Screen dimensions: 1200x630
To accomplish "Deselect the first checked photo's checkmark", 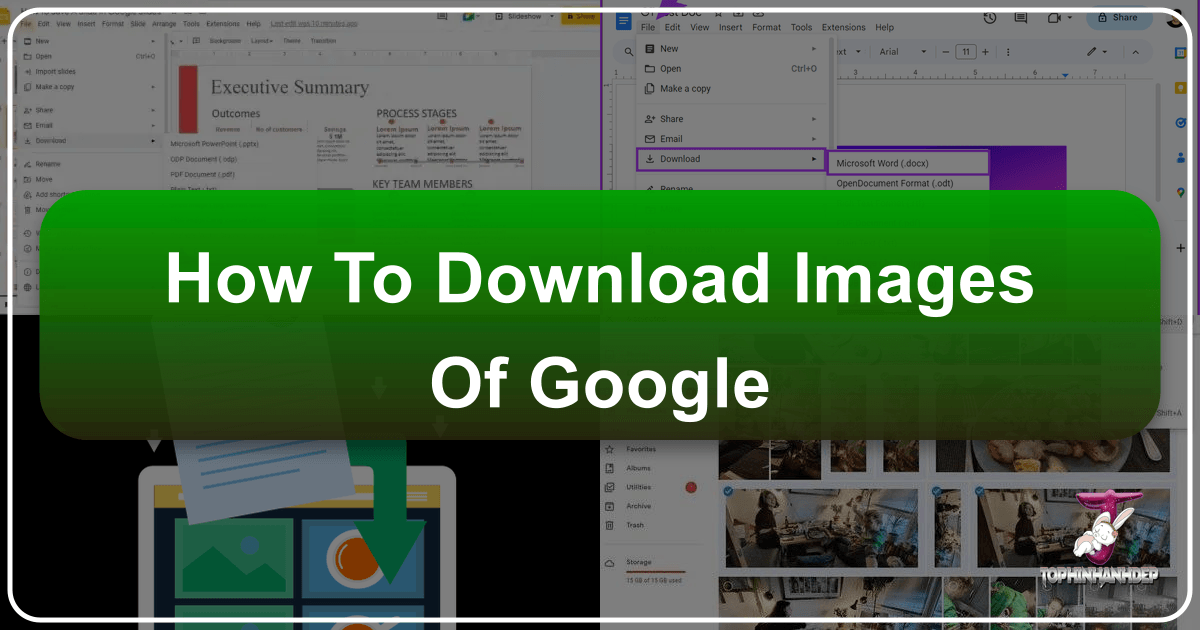I will [x=727, y=491].
